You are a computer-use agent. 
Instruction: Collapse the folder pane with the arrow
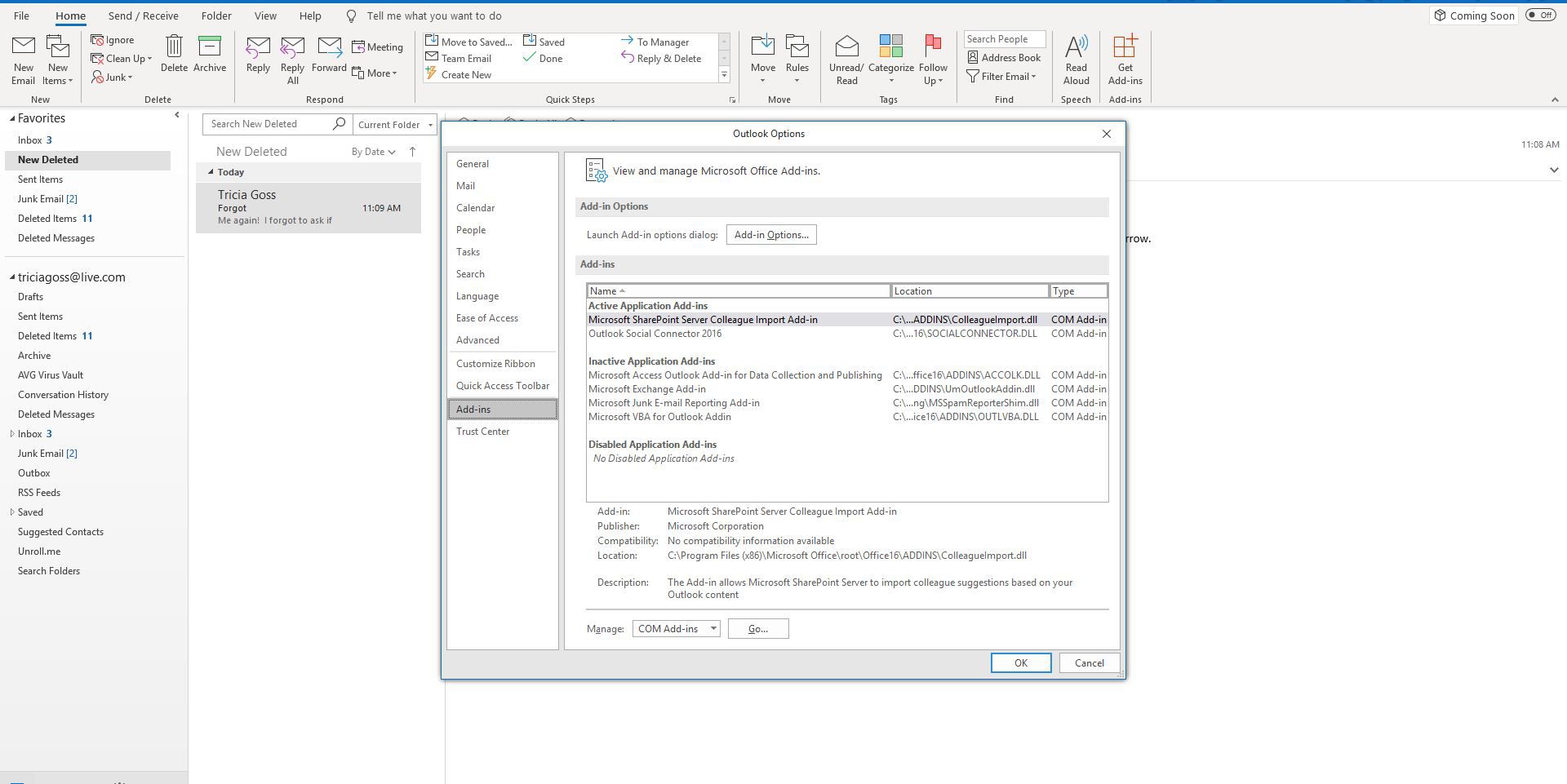coord(177,115)
